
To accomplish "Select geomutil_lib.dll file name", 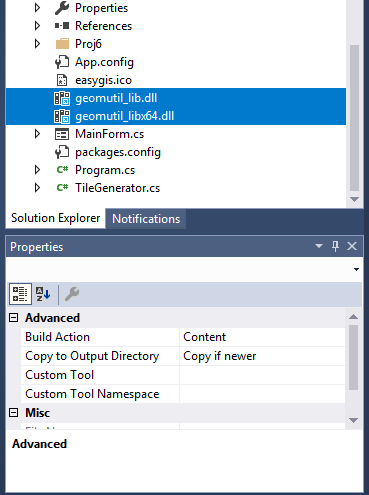I will click(x=116, y=98).
